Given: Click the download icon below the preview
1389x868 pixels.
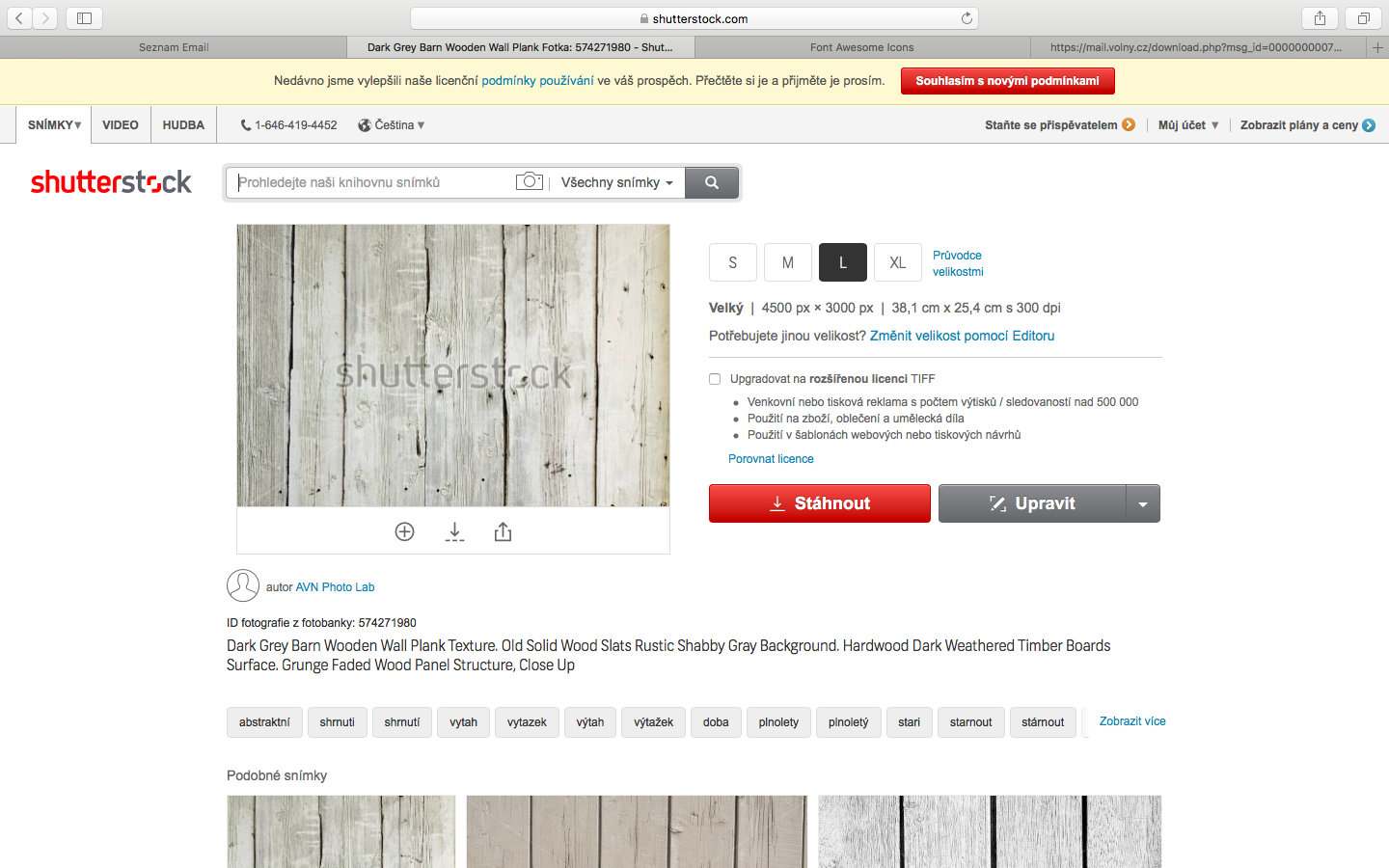Looking at the screenshot, I should [x=454, y=531].
